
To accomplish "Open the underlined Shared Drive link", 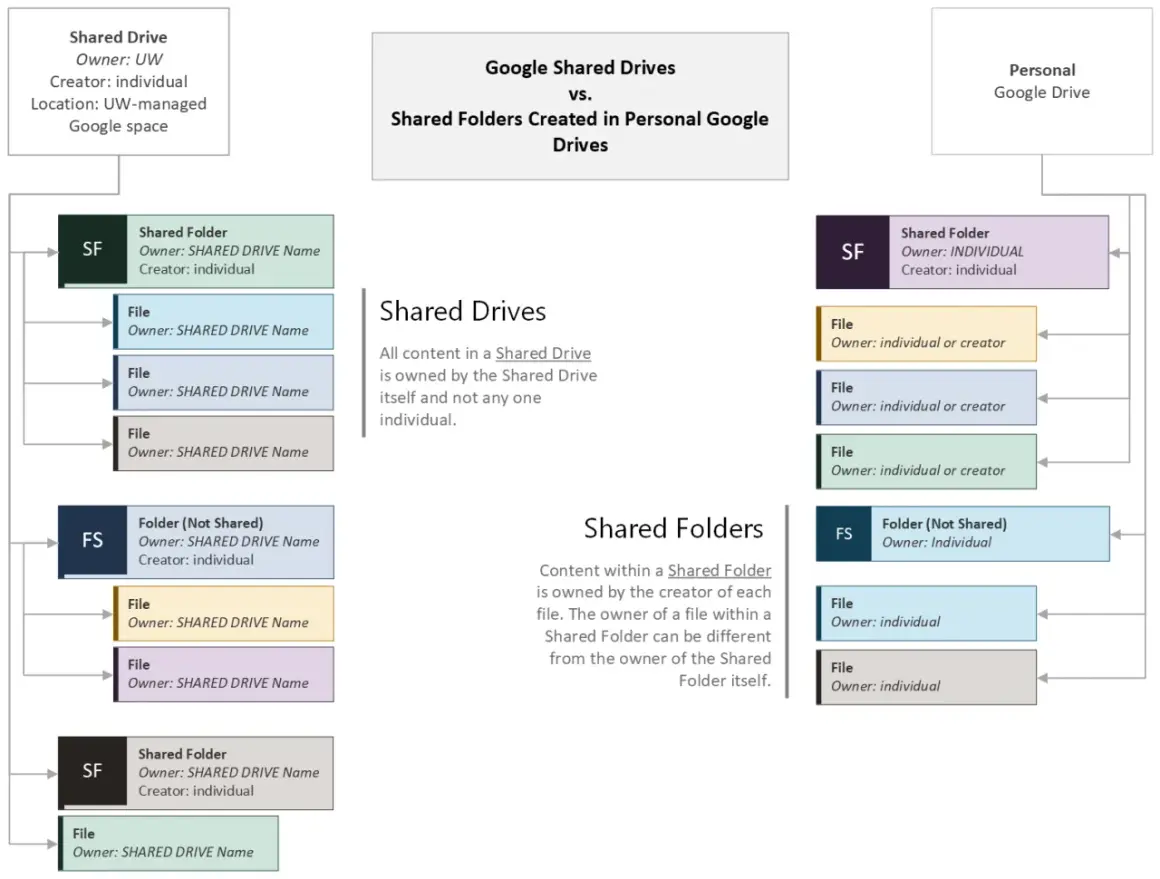I will pyautogui.click(x=543, y=353).
